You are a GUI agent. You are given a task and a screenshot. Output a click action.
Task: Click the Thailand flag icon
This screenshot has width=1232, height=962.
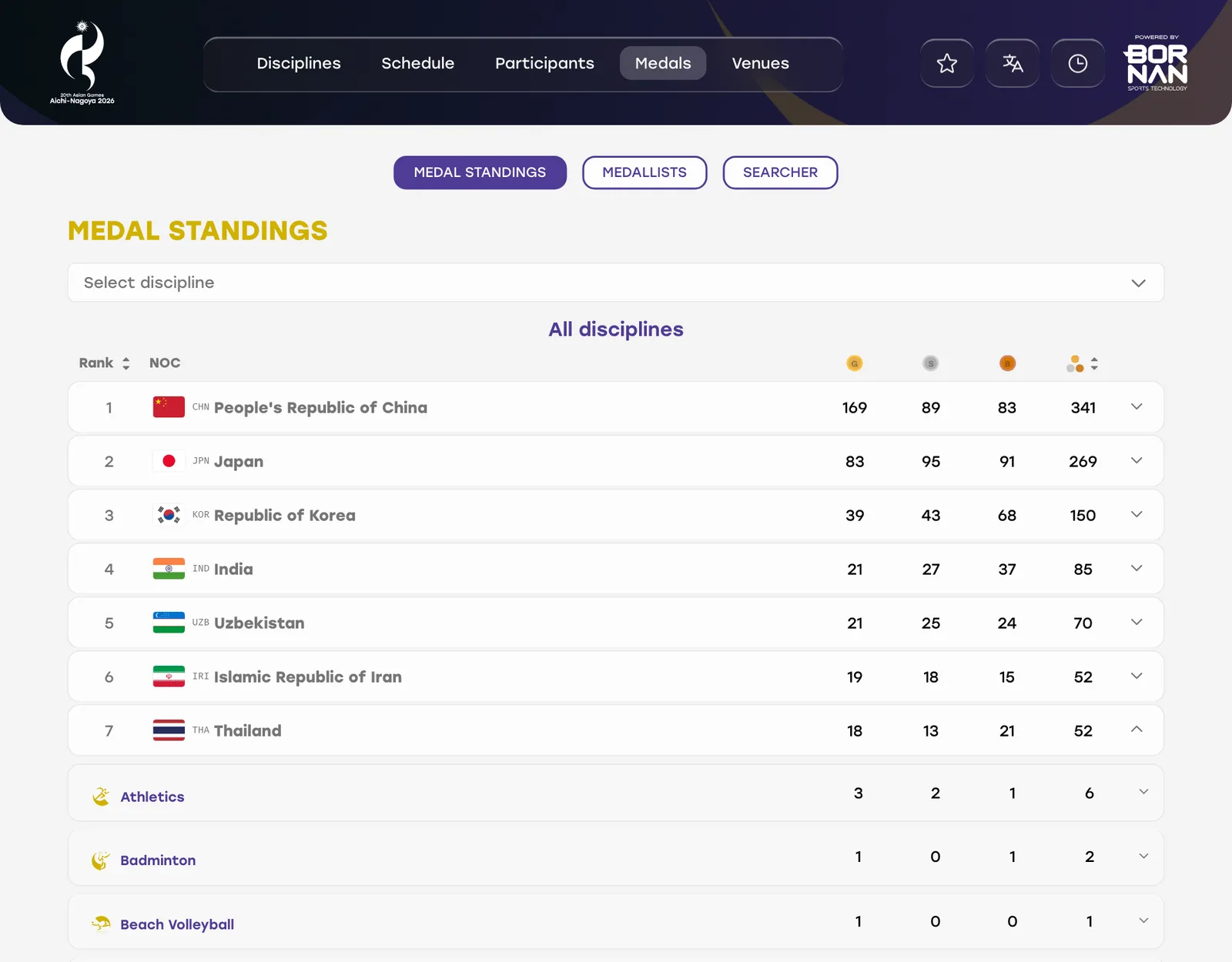tap(169, 730)
